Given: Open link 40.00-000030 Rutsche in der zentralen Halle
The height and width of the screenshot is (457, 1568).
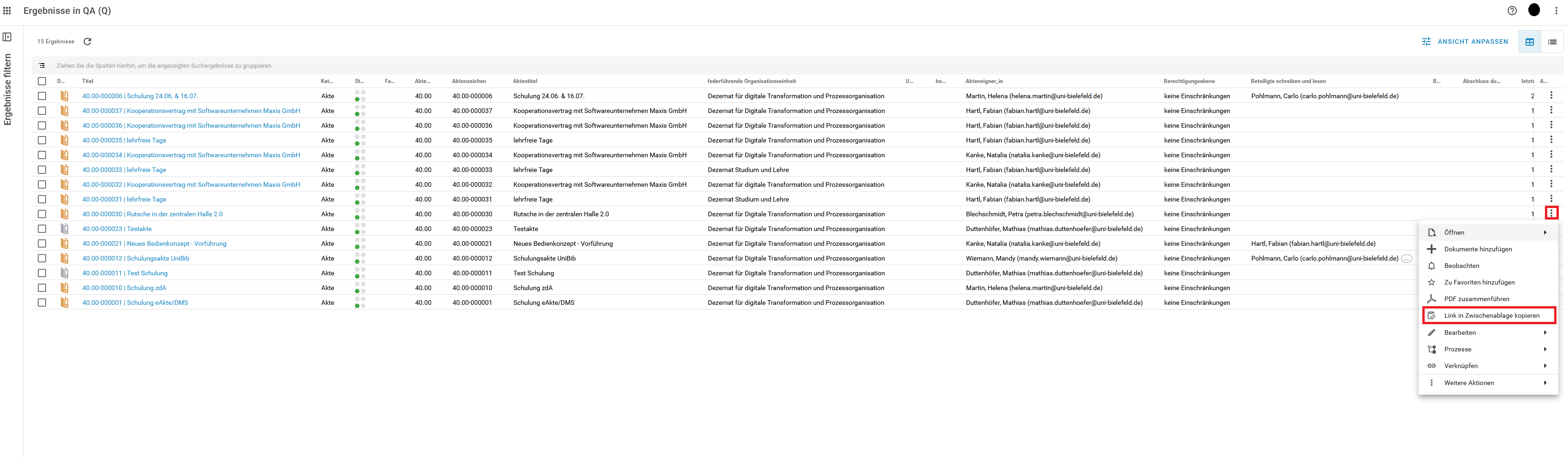Looking at the screenshot, I should point(152,214).
